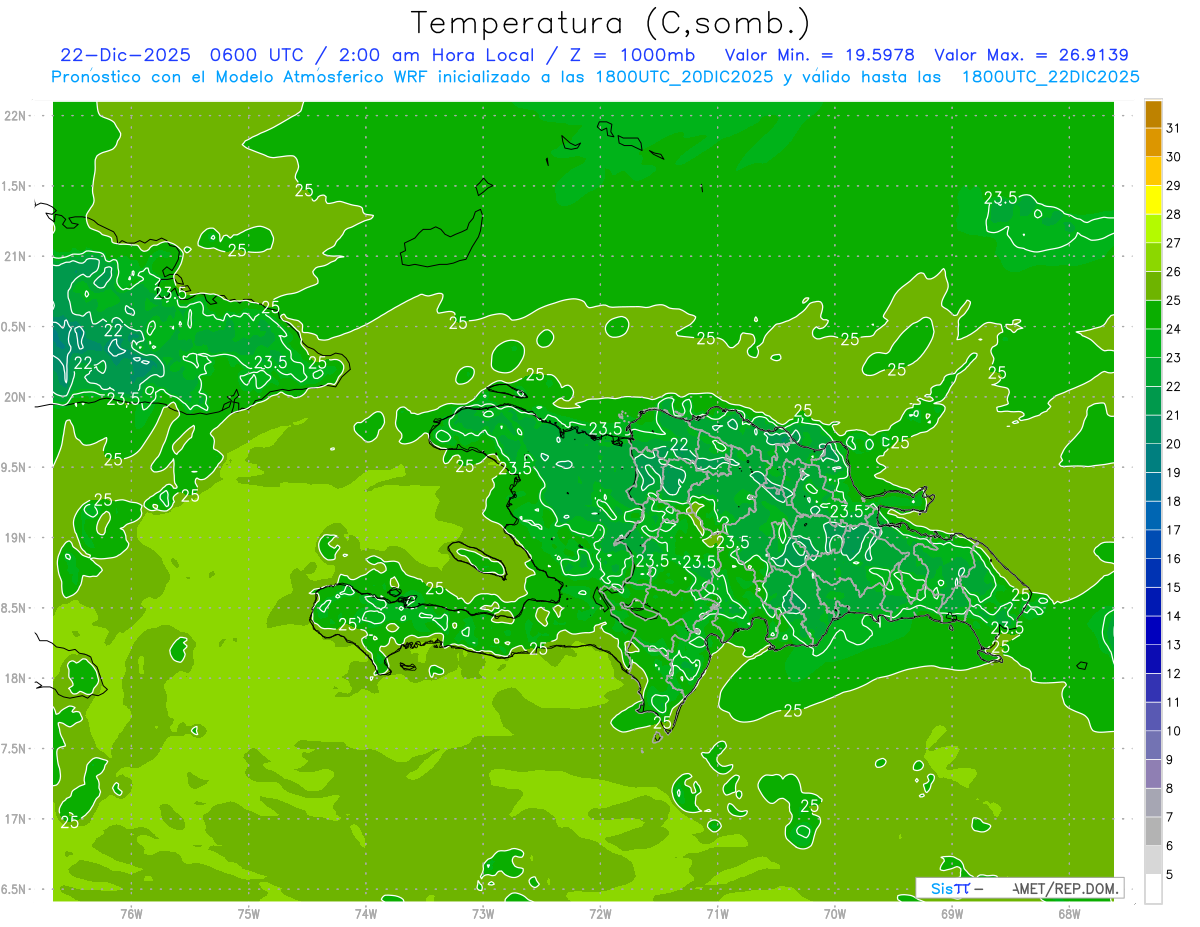Click the color bar label "13"

[1175, 645]
